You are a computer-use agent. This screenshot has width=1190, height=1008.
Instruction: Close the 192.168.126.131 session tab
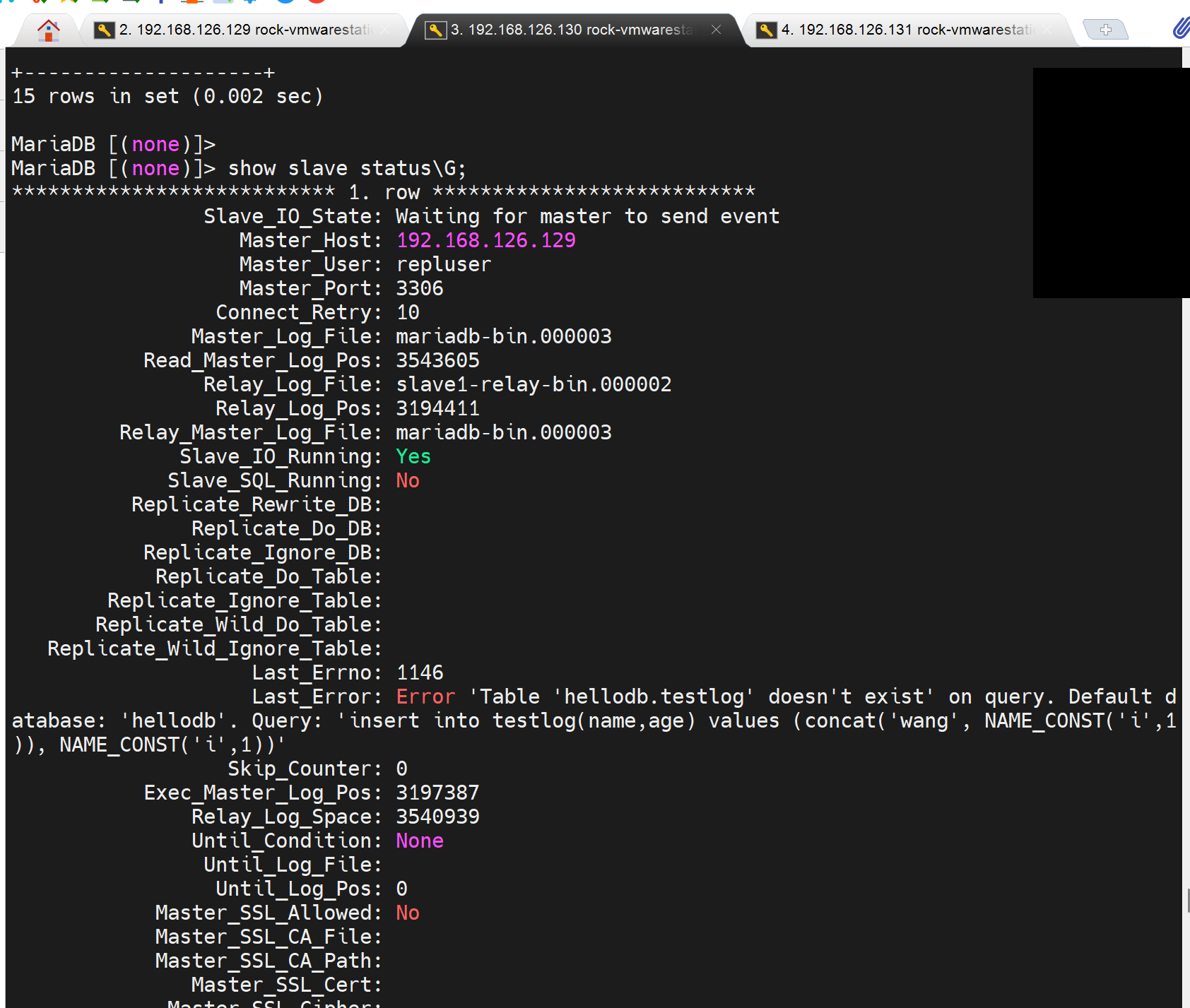(1047, 30)
